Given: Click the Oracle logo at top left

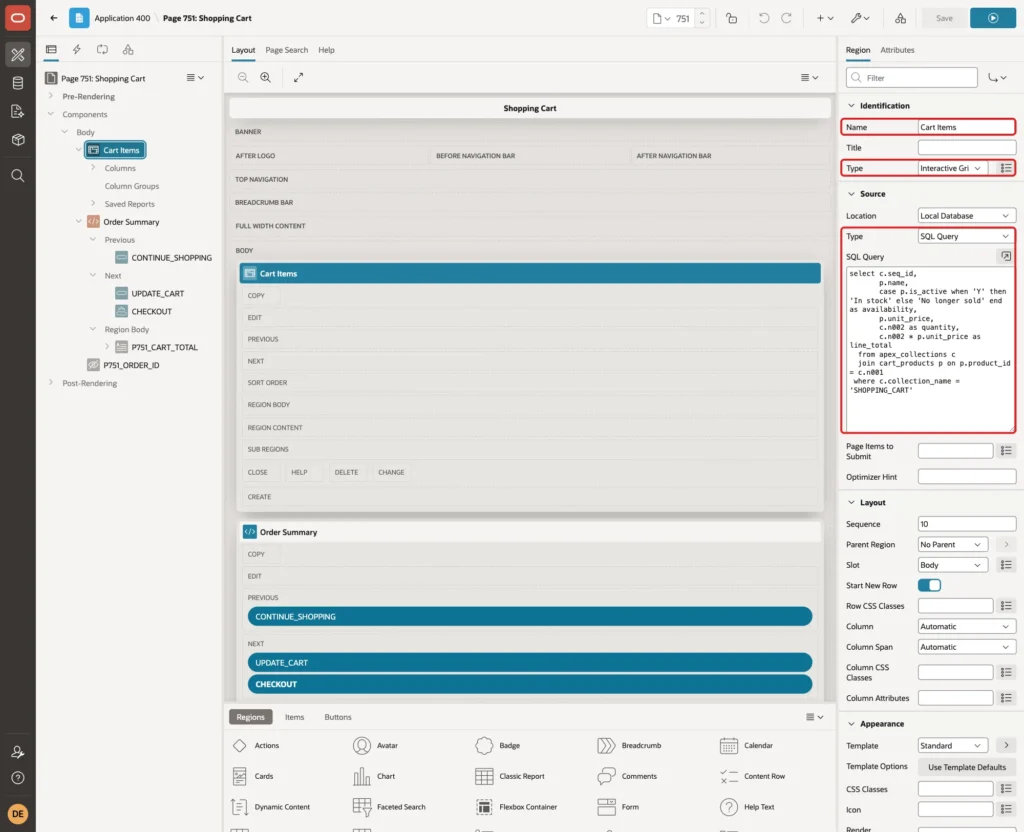Looking at the screenshot, I should [18, 18].
